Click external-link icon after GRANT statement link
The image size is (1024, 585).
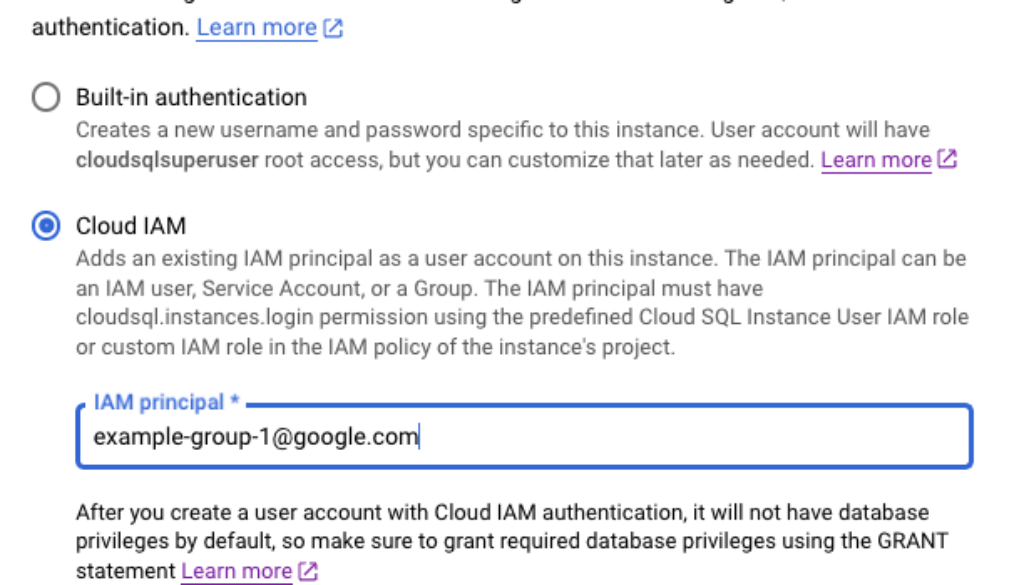point(308,572)
